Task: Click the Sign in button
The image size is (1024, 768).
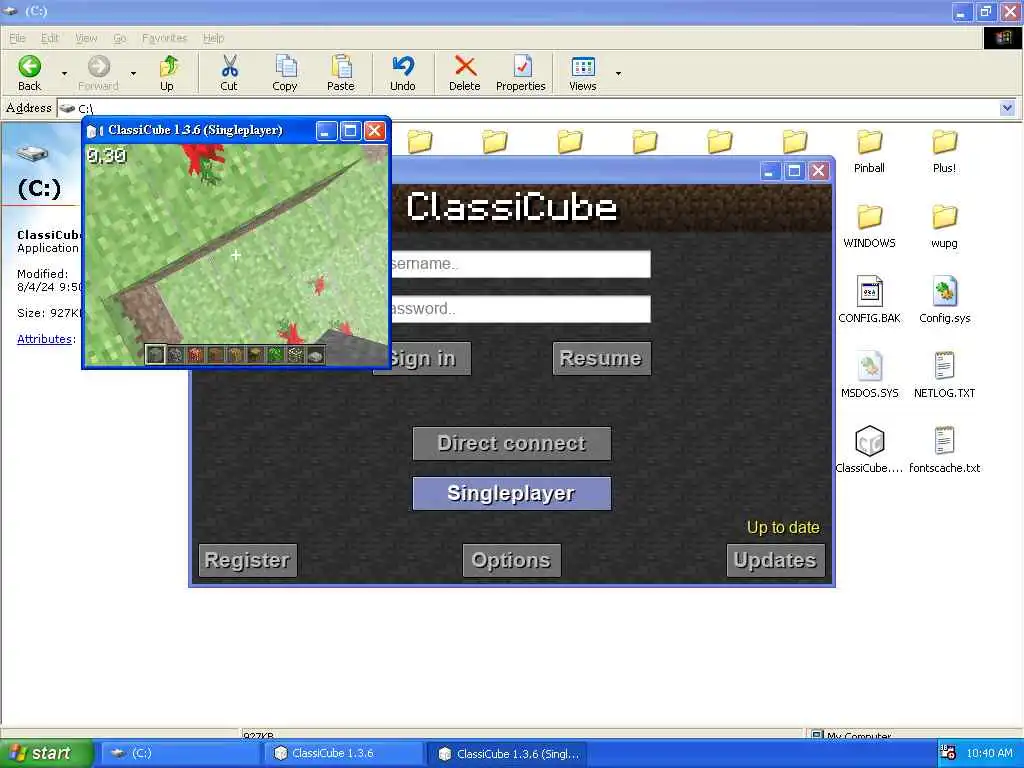Action: 430,359
